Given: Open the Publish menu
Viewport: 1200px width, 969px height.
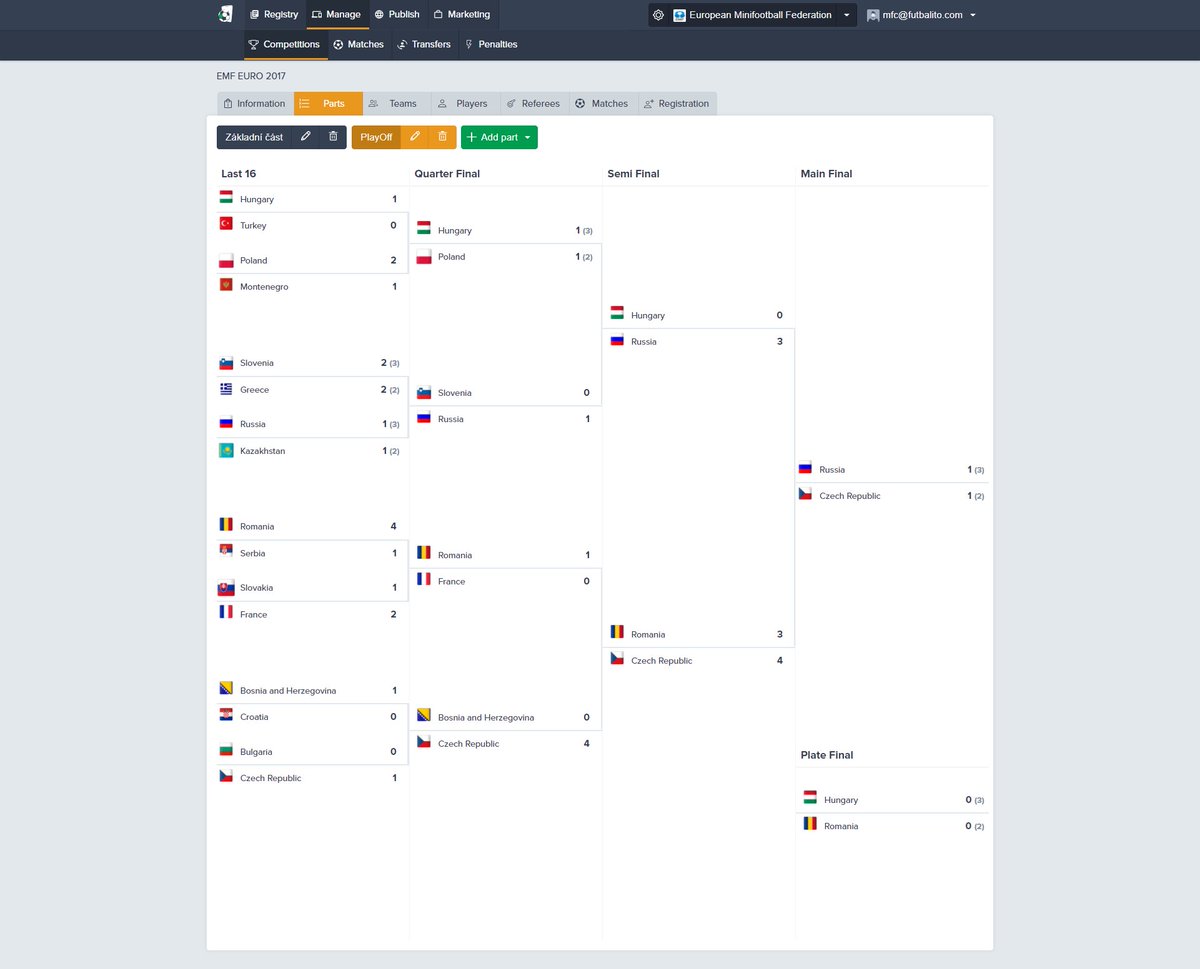Looking at the screenshot, I should tap(396, 14).
